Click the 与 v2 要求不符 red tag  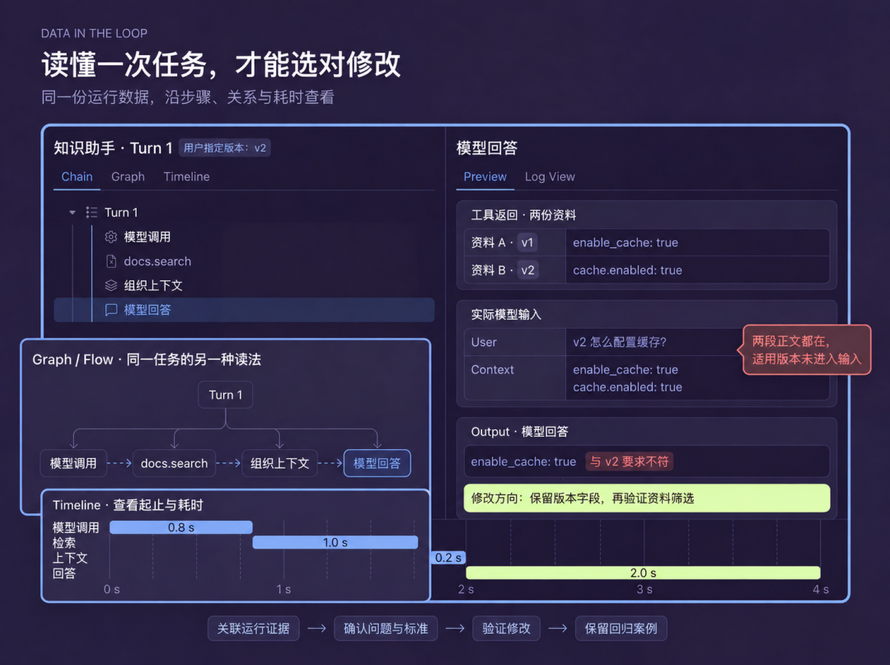tap(629, 461)
